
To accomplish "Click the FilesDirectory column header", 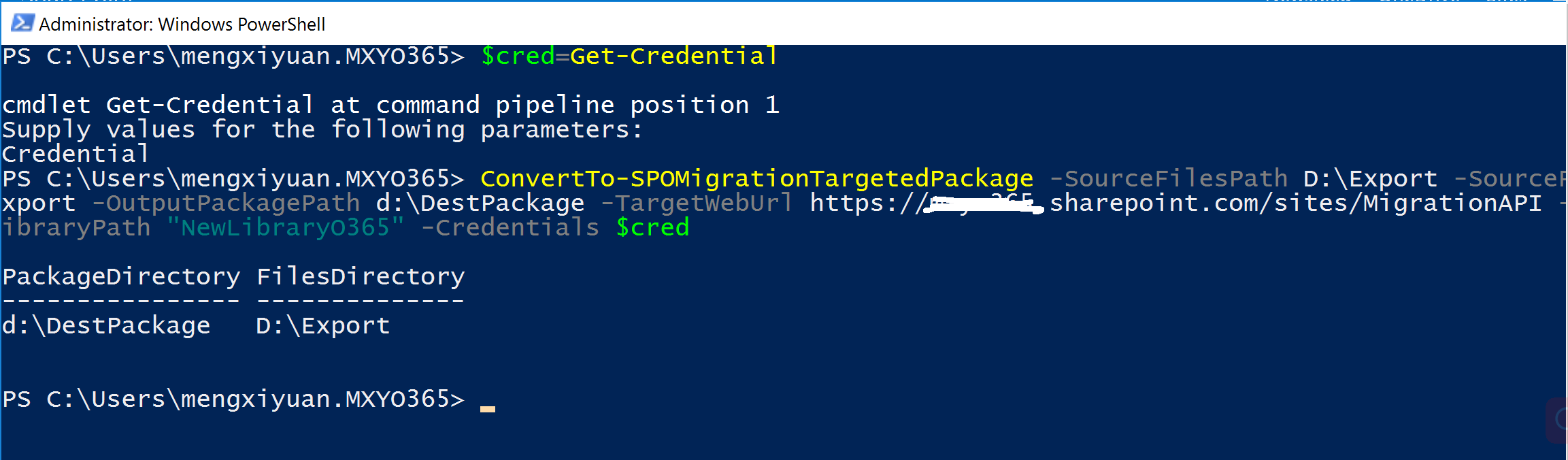I will coord(361,277).
